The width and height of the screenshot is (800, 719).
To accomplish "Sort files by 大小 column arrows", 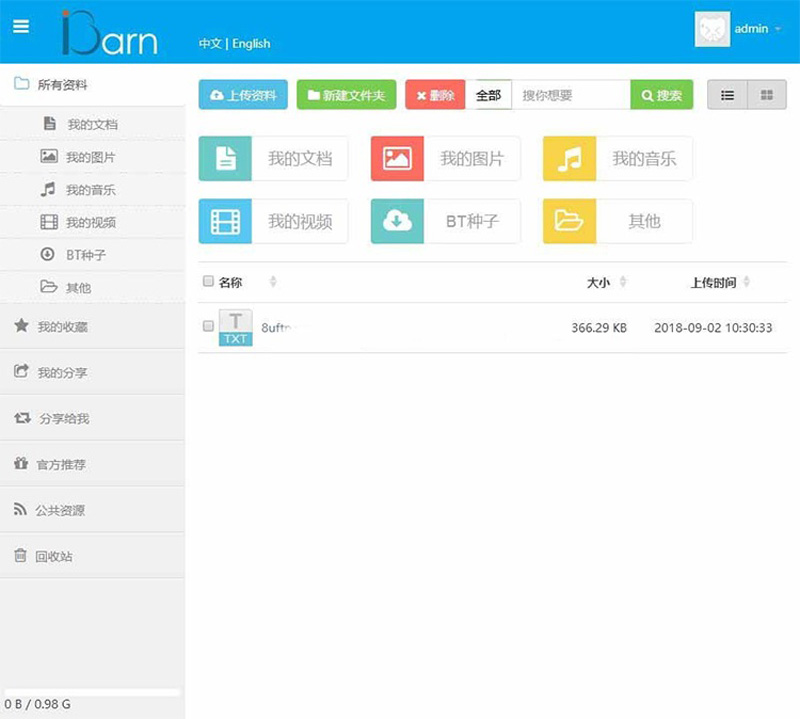I will point(623,283).
